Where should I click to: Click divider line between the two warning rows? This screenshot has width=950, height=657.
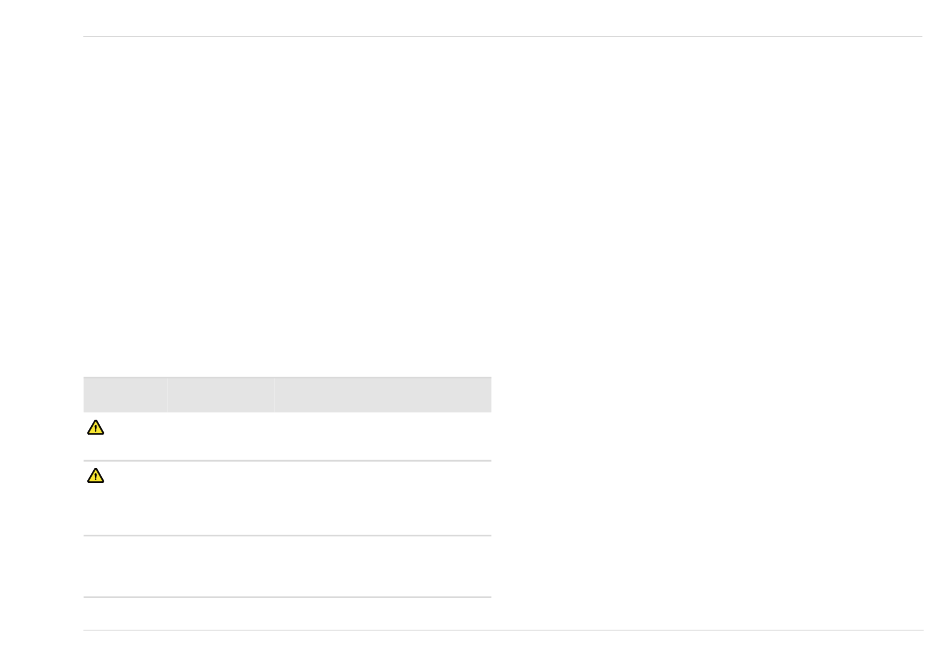287,461
